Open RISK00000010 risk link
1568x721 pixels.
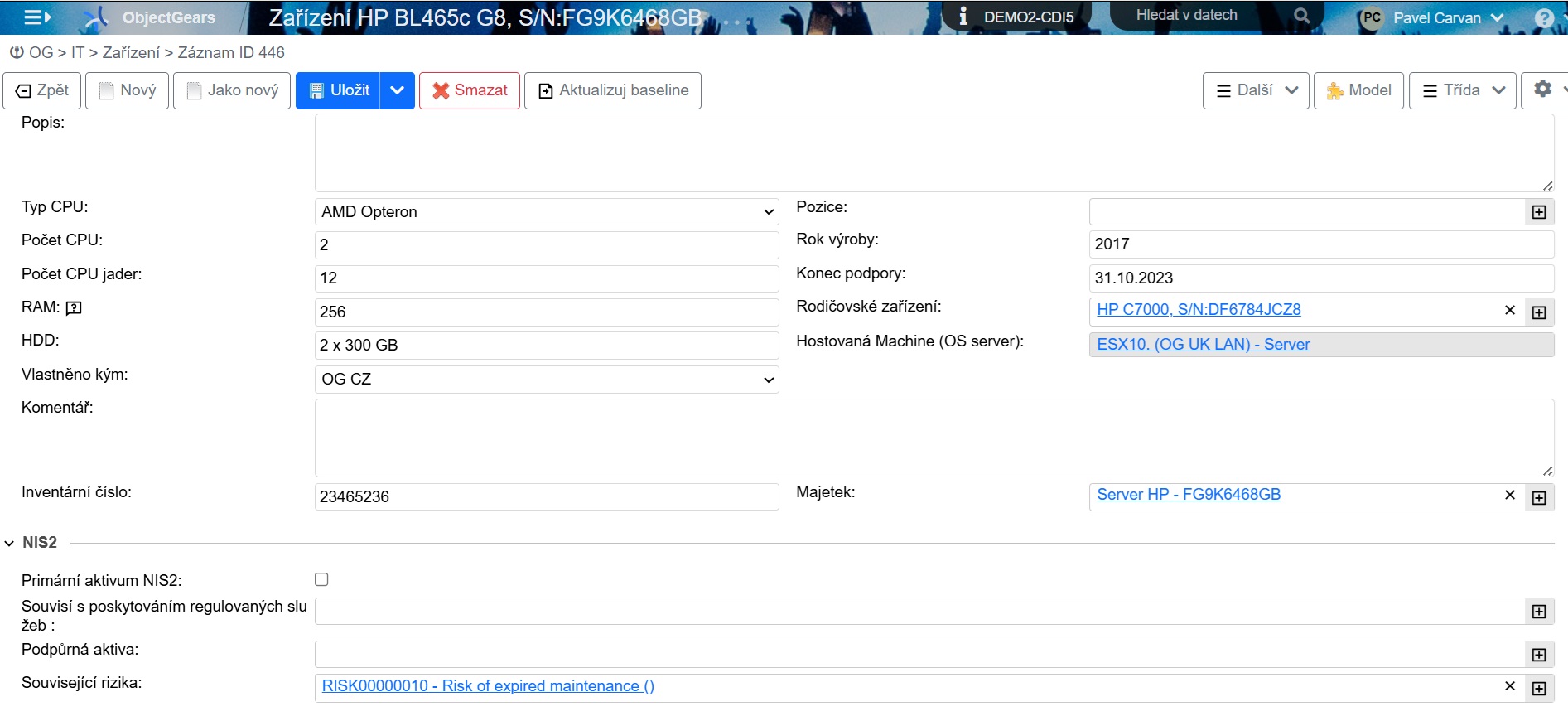(x=488, y=685)
